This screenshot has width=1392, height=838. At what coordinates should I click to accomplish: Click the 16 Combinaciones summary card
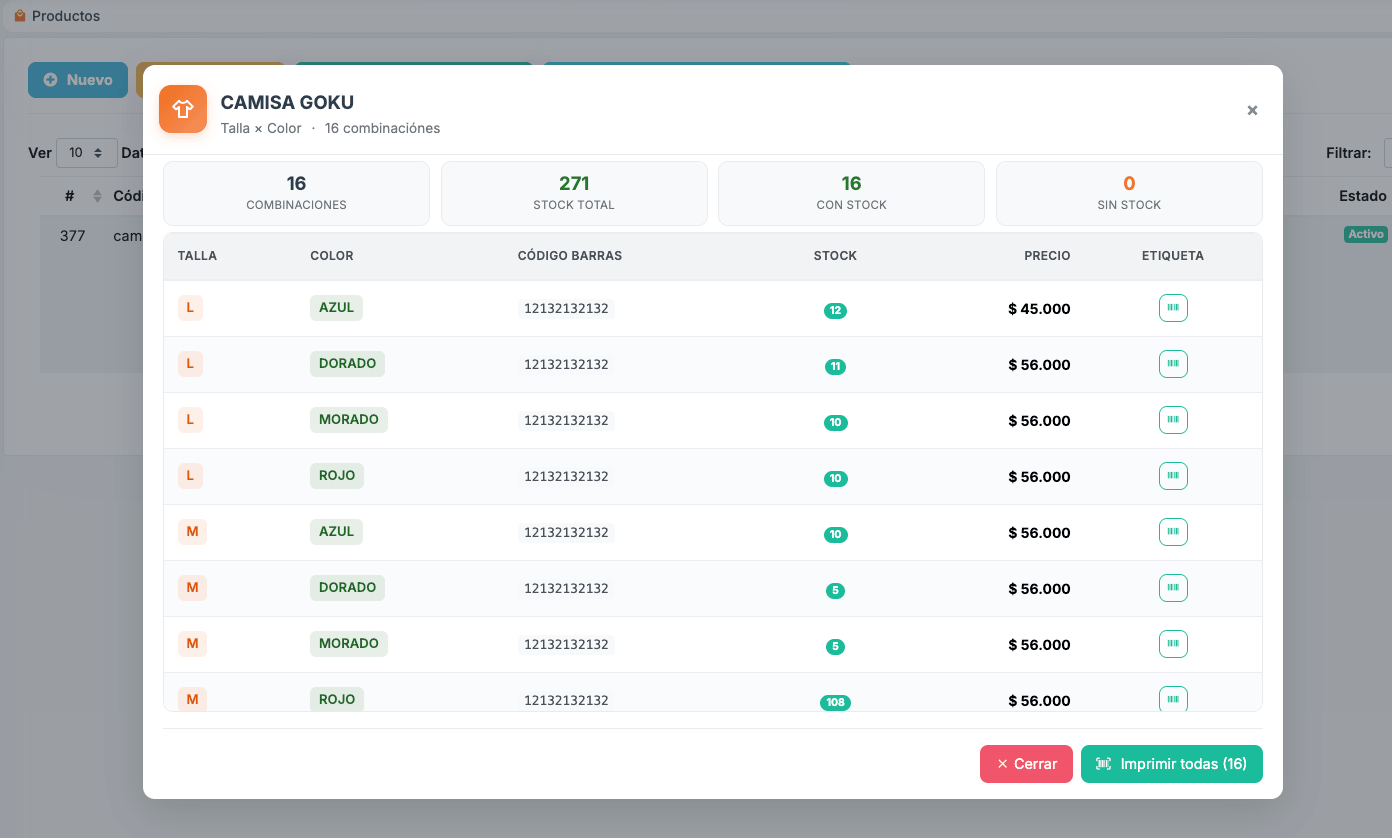tap(296, 194)
